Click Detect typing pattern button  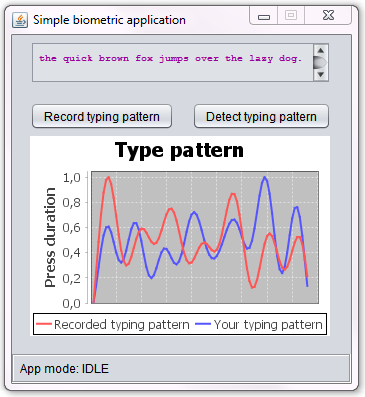click(x=261, y=116)
